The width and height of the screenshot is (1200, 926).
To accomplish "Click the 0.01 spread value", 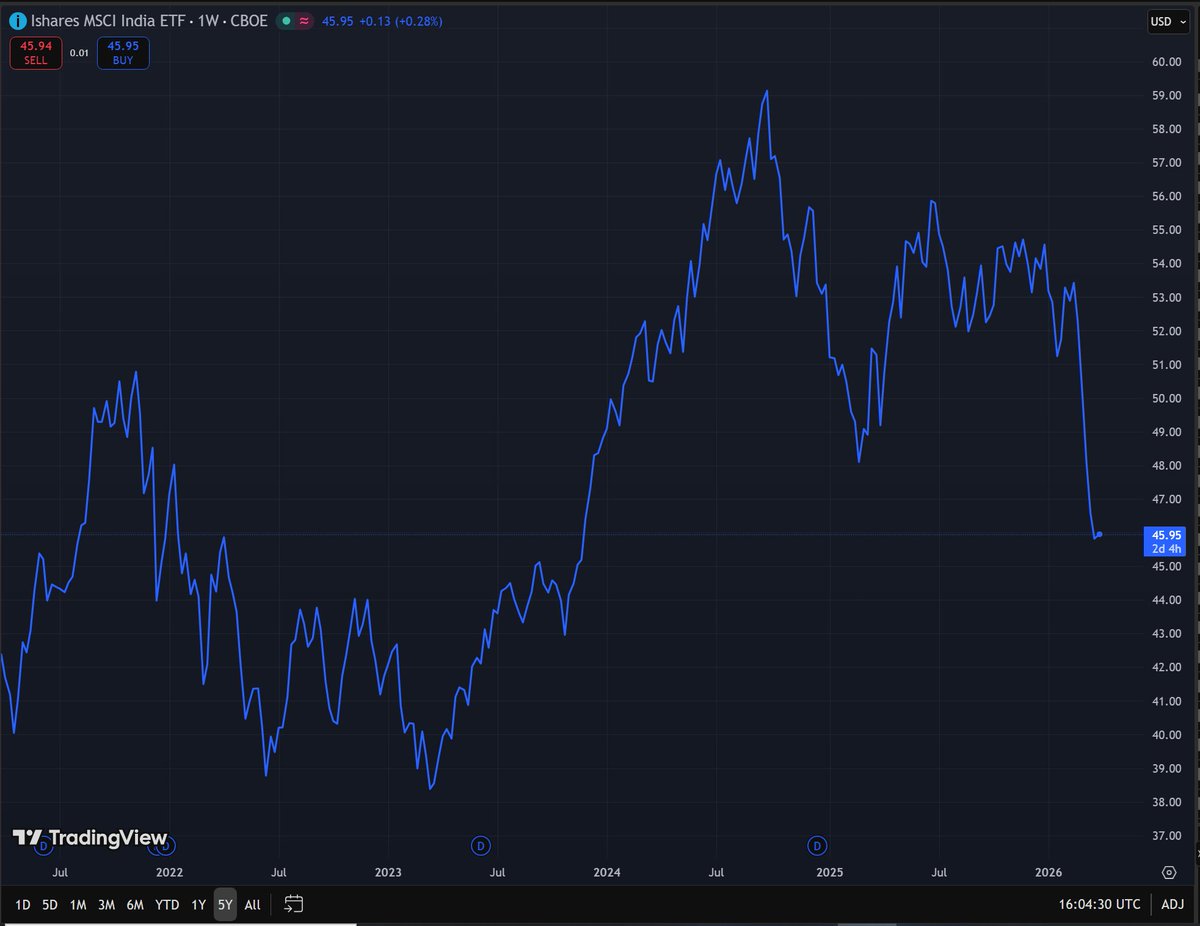I will tap(79, 53).
